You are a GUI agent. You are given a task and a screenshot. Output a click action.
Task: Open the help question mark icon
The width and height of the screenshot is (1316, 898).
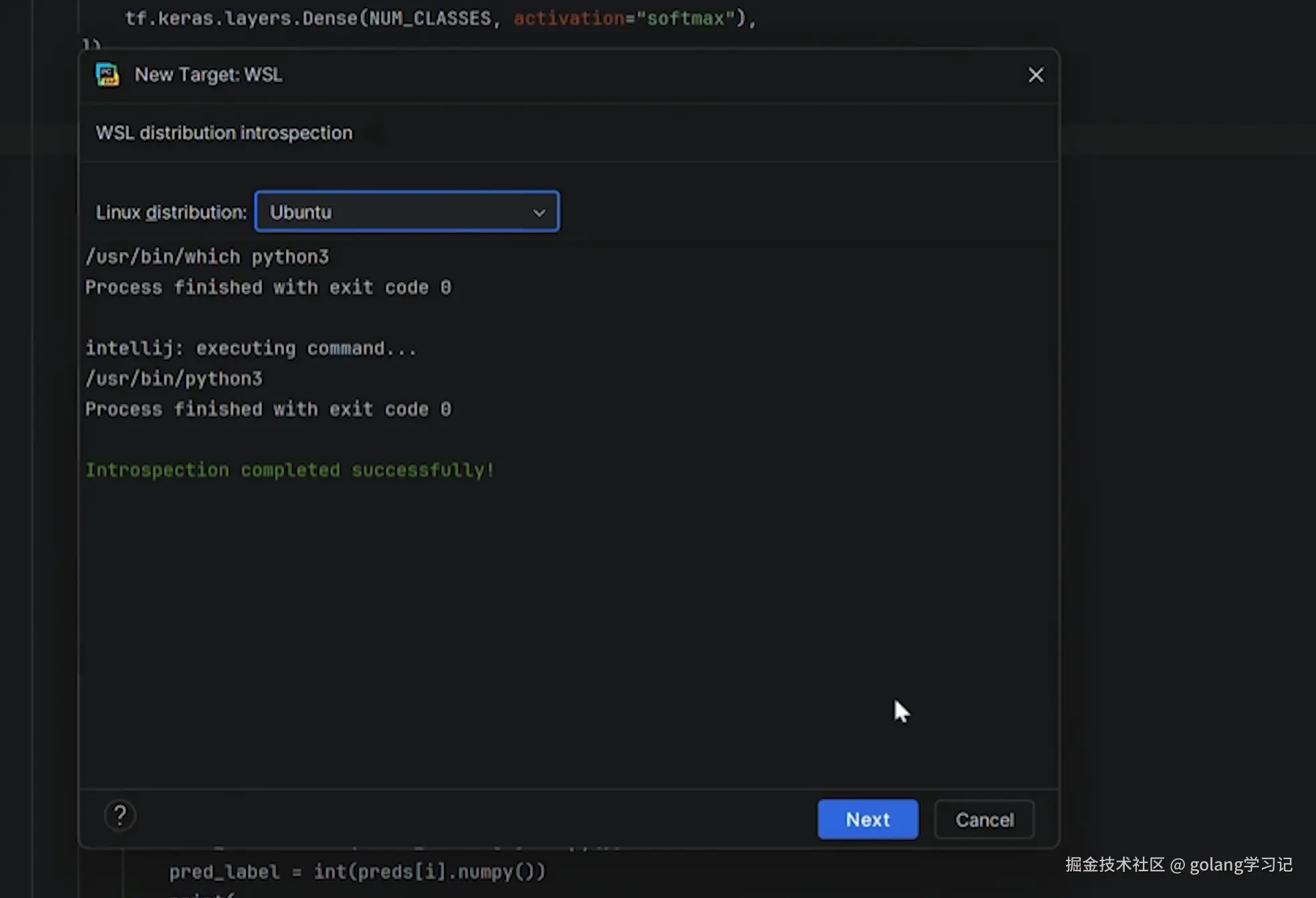tap(120, 815)
